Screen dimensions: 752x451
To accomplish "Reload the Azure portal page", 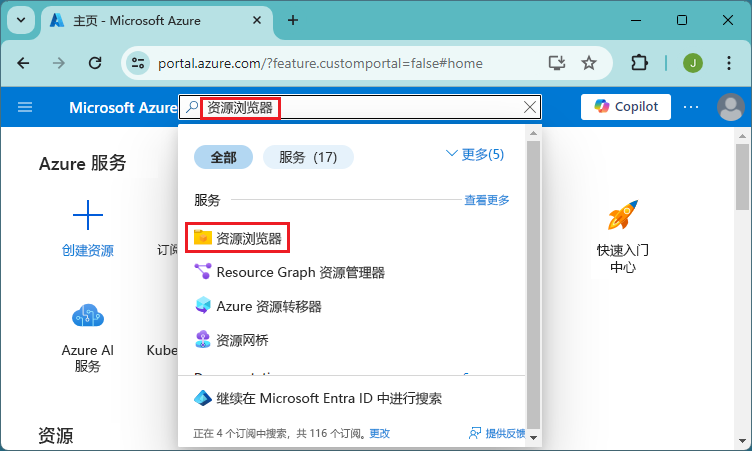I will 95,63.
